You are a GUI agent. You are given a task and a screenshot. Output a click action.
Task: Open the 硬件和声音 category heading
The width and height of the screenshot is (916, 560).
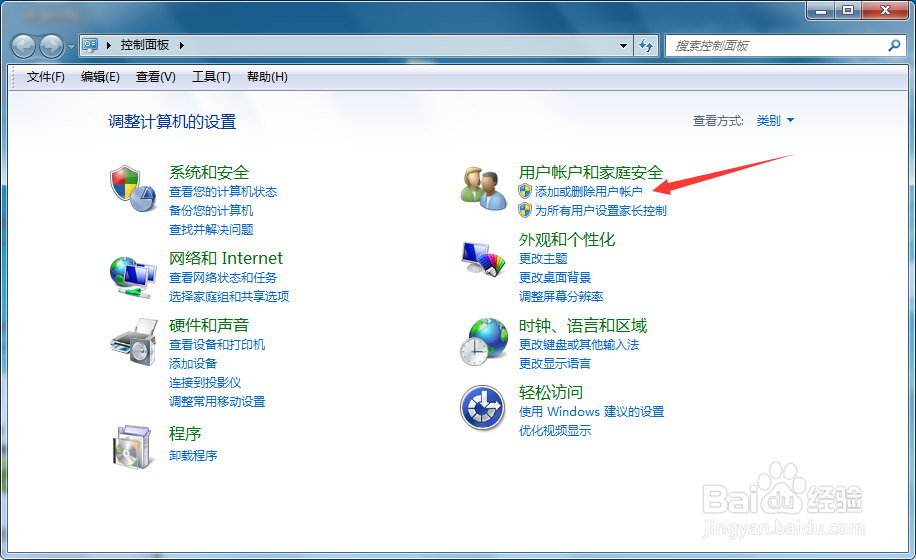(x=209, y=325)
